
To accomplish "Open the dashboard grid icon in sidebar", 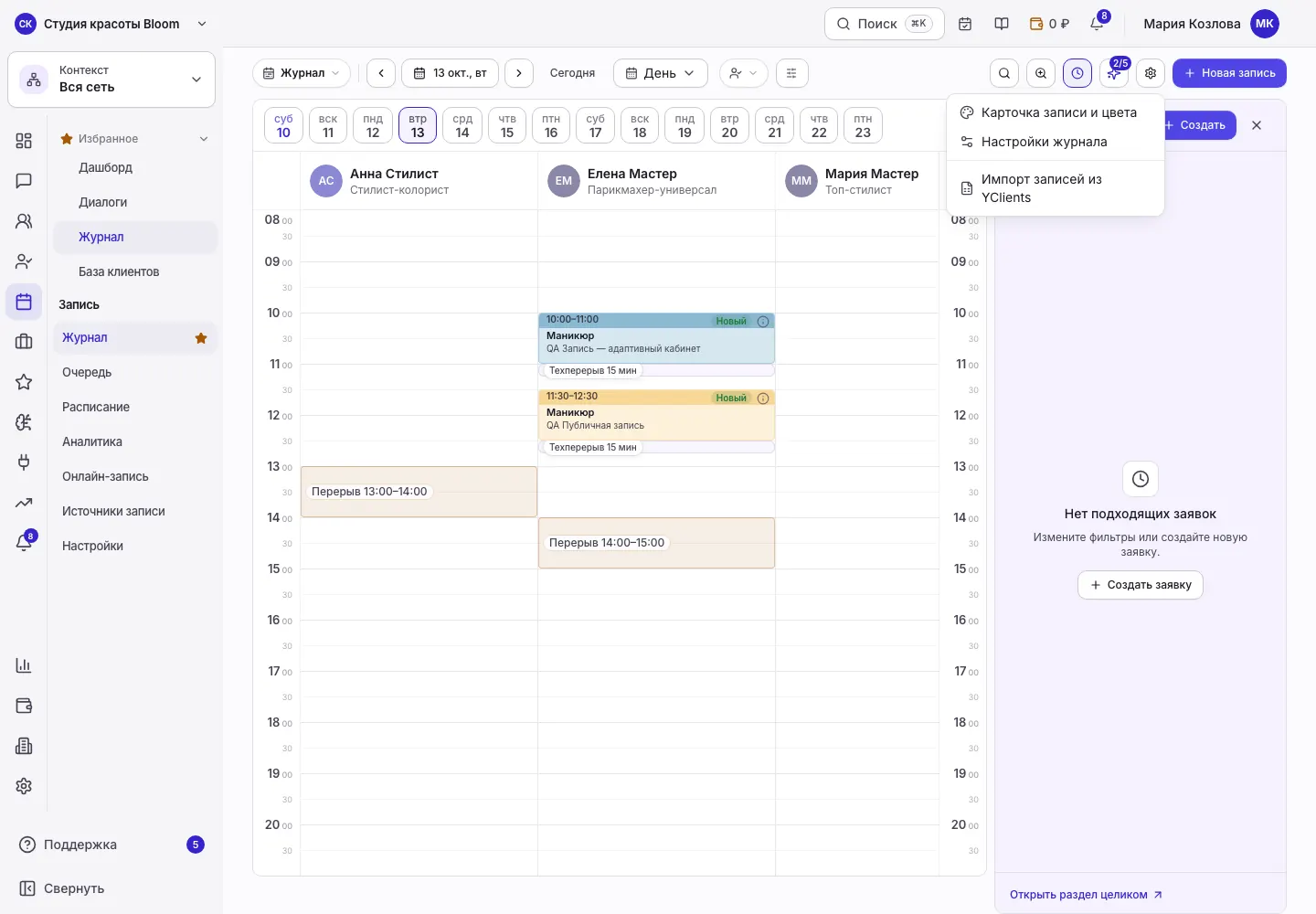I will click(24, 141).
